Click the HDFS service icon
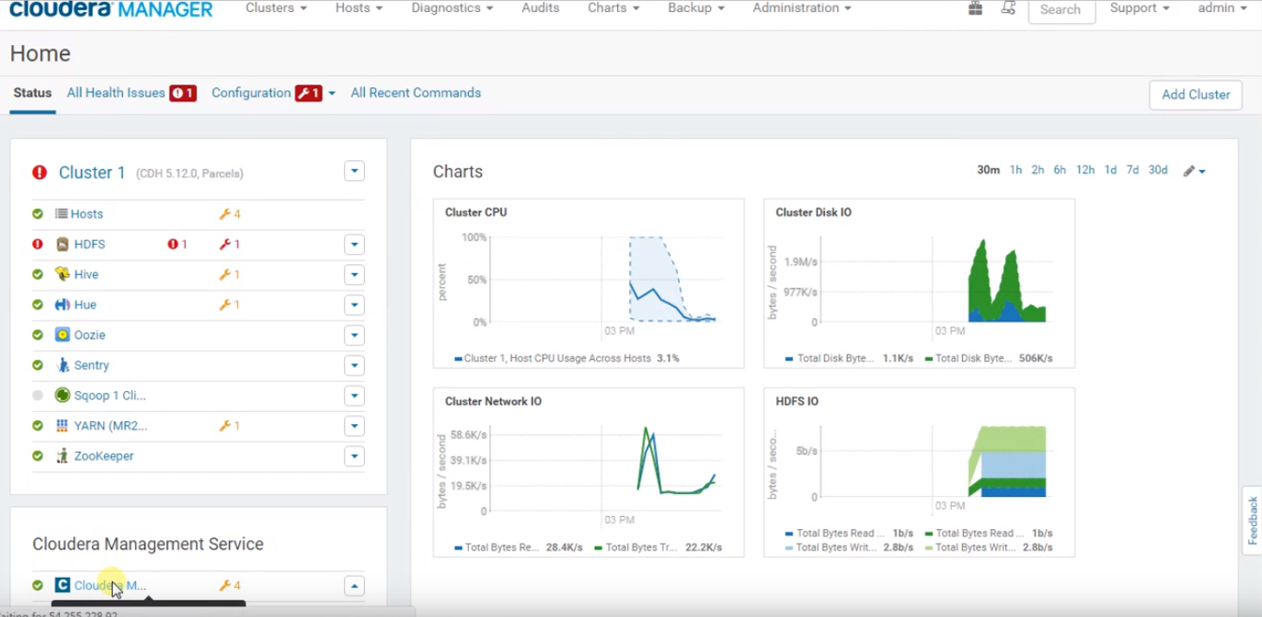Viewport: 1262px width, 617px height. coord(62,244)
